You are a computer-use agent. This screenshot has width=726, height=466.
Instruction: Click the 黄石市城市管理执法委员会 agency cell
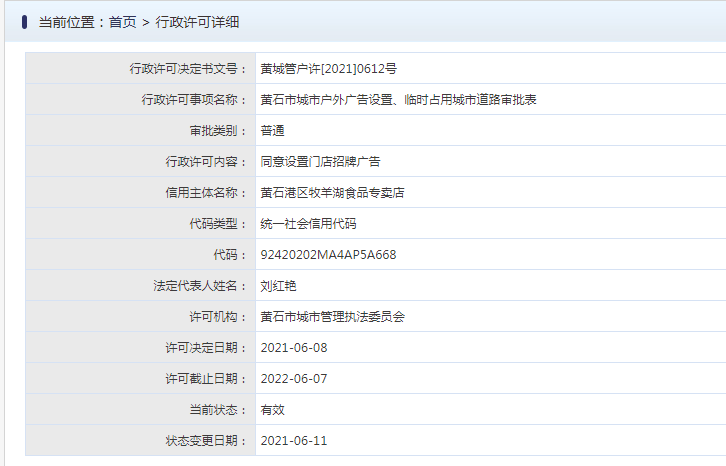[491, 317]
